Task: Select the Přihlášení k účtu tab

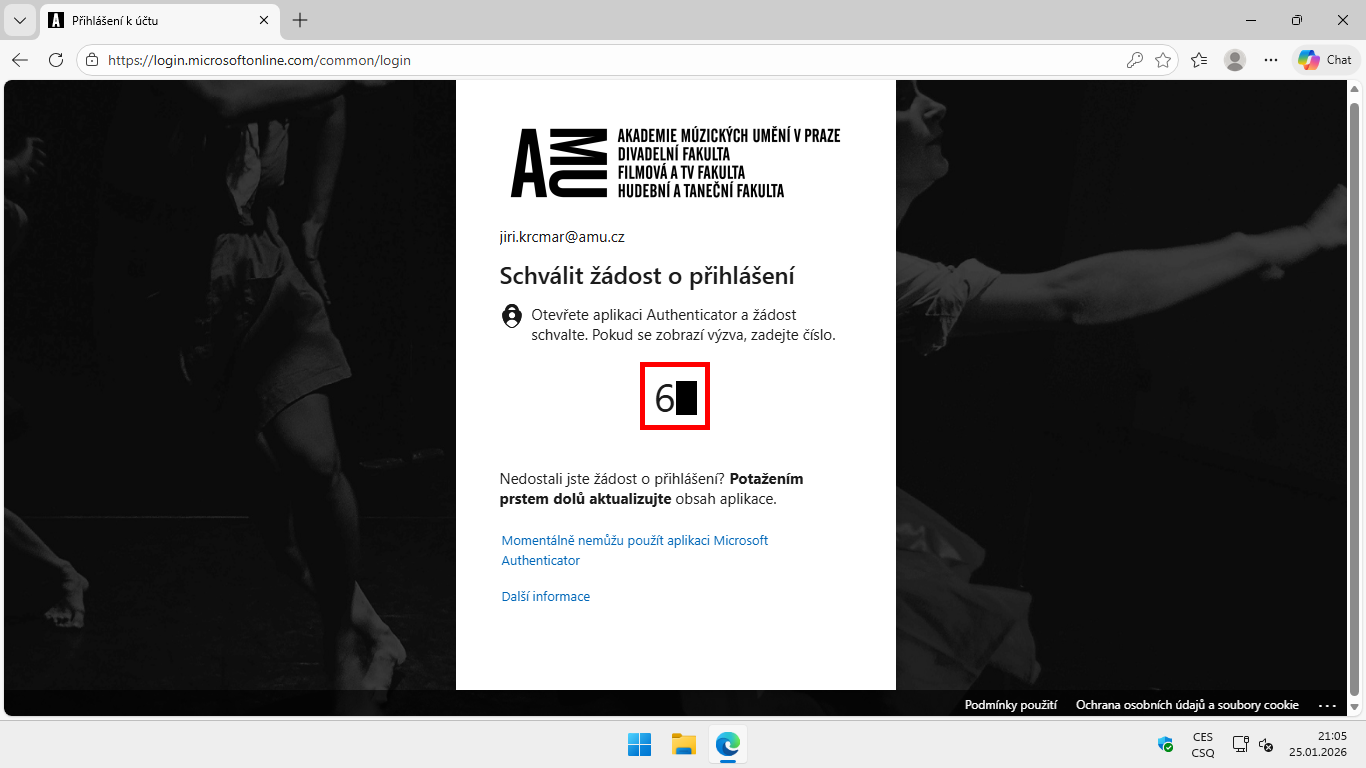Action: coord(150,20)
